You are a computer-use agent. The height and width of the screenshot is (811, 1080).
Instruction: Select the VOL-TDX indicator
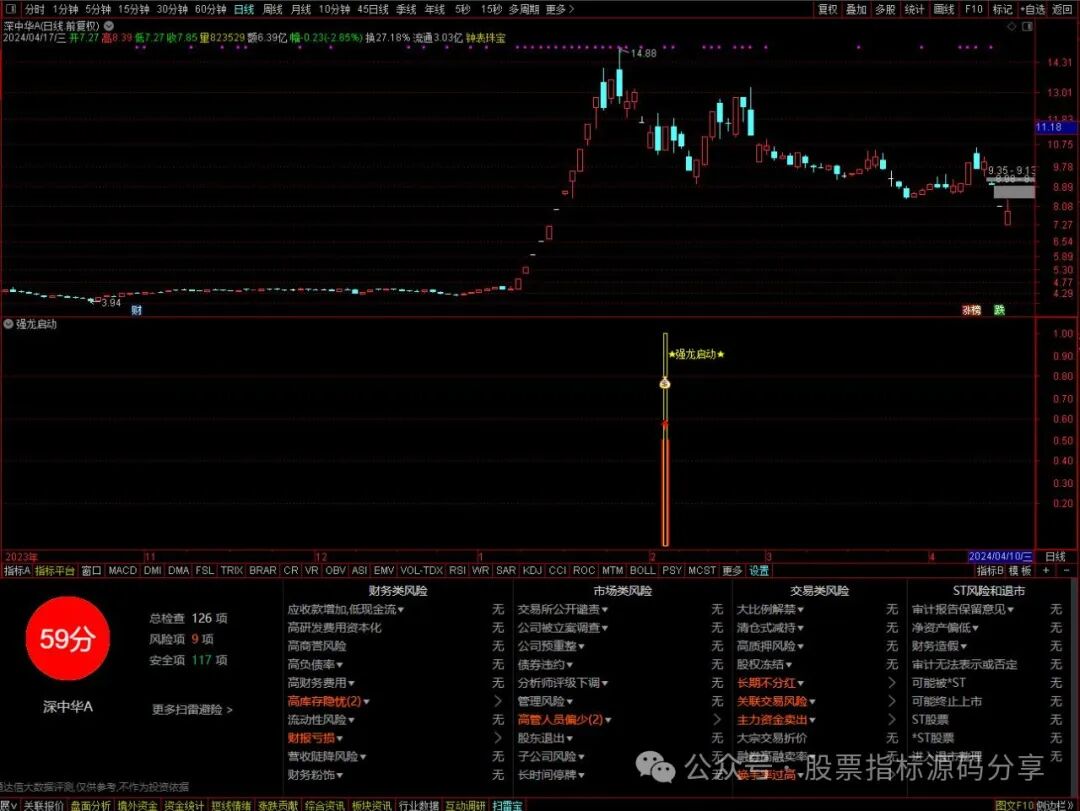(422, 571)
